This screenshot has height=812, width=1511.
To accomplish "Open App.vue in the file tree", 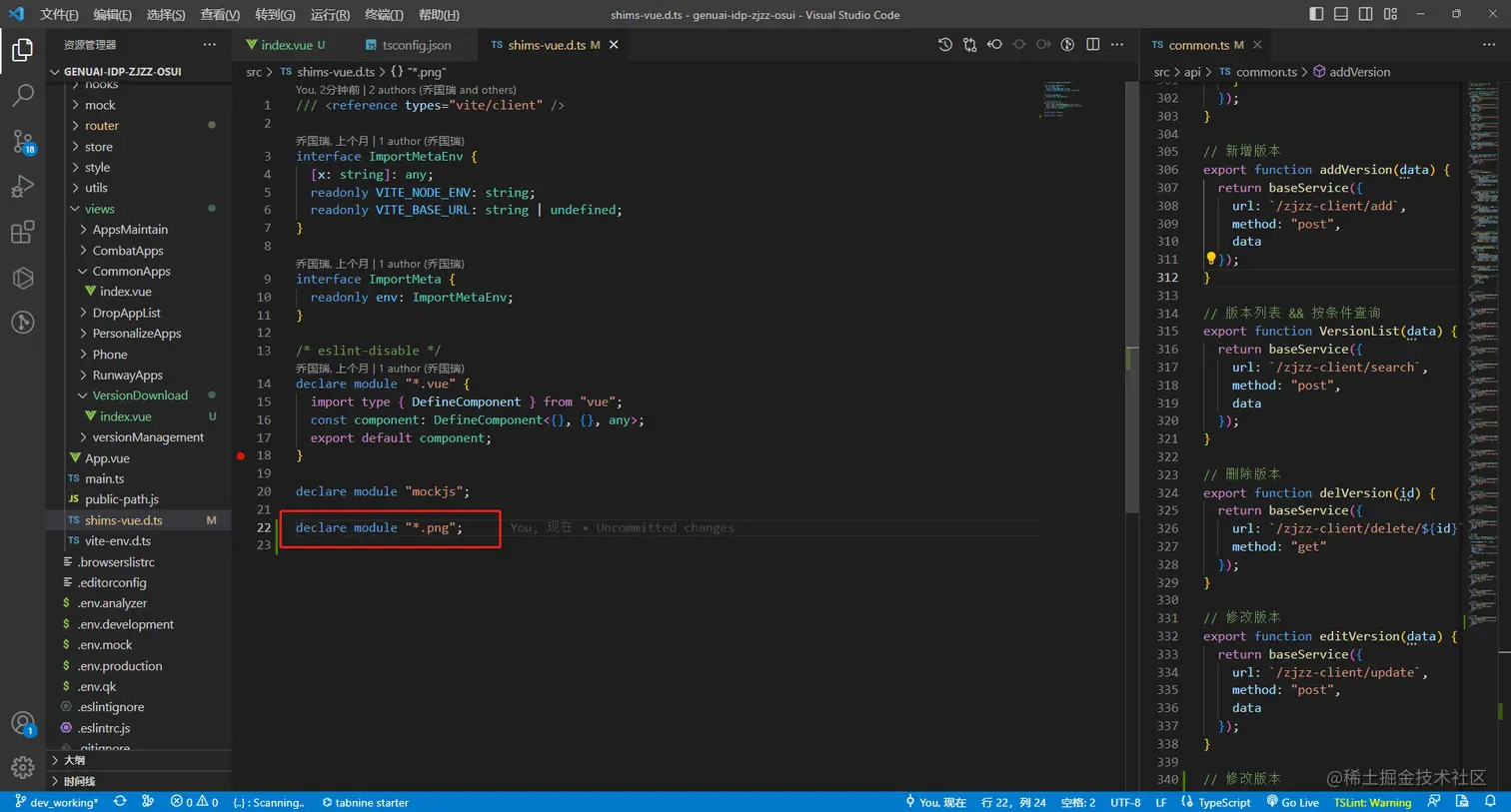I will point(139,458).
